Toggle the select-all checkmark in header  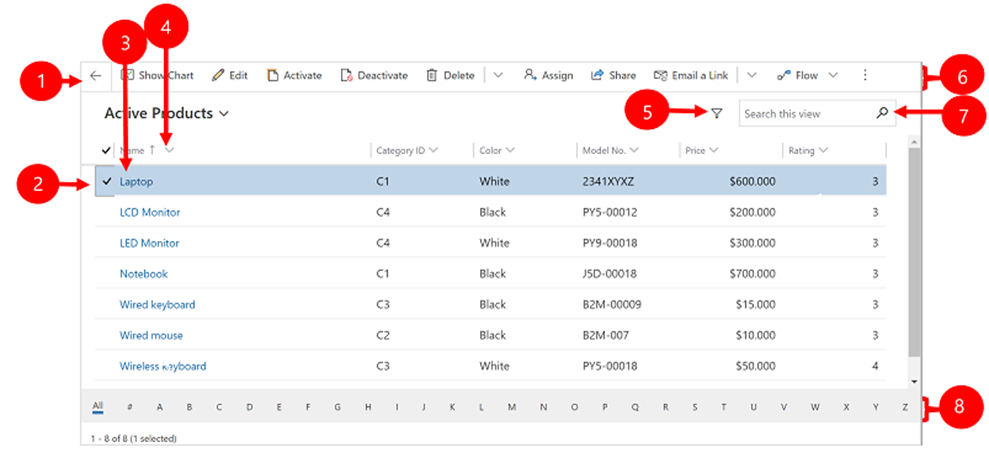point(107,150)
